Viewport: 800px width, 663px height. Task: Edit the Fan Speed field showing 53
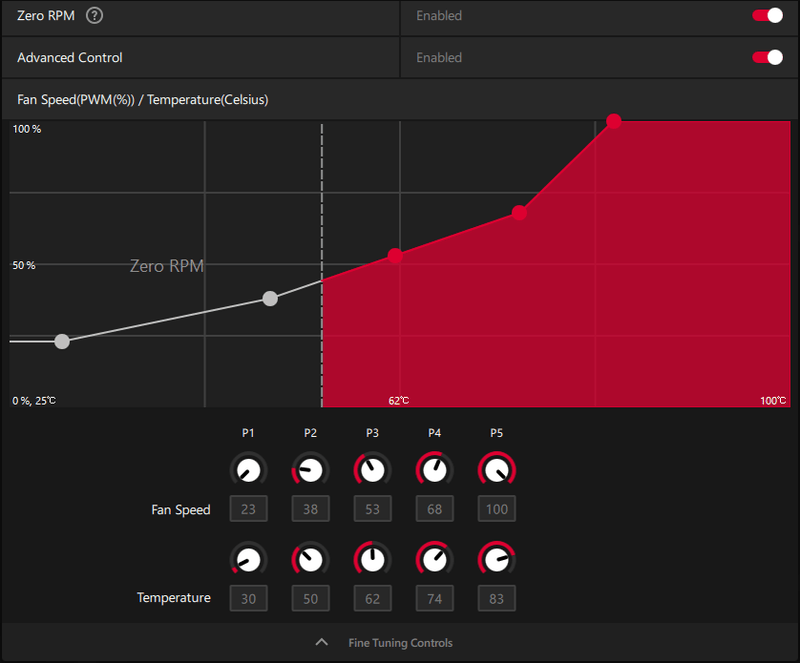tap(372, 509)
